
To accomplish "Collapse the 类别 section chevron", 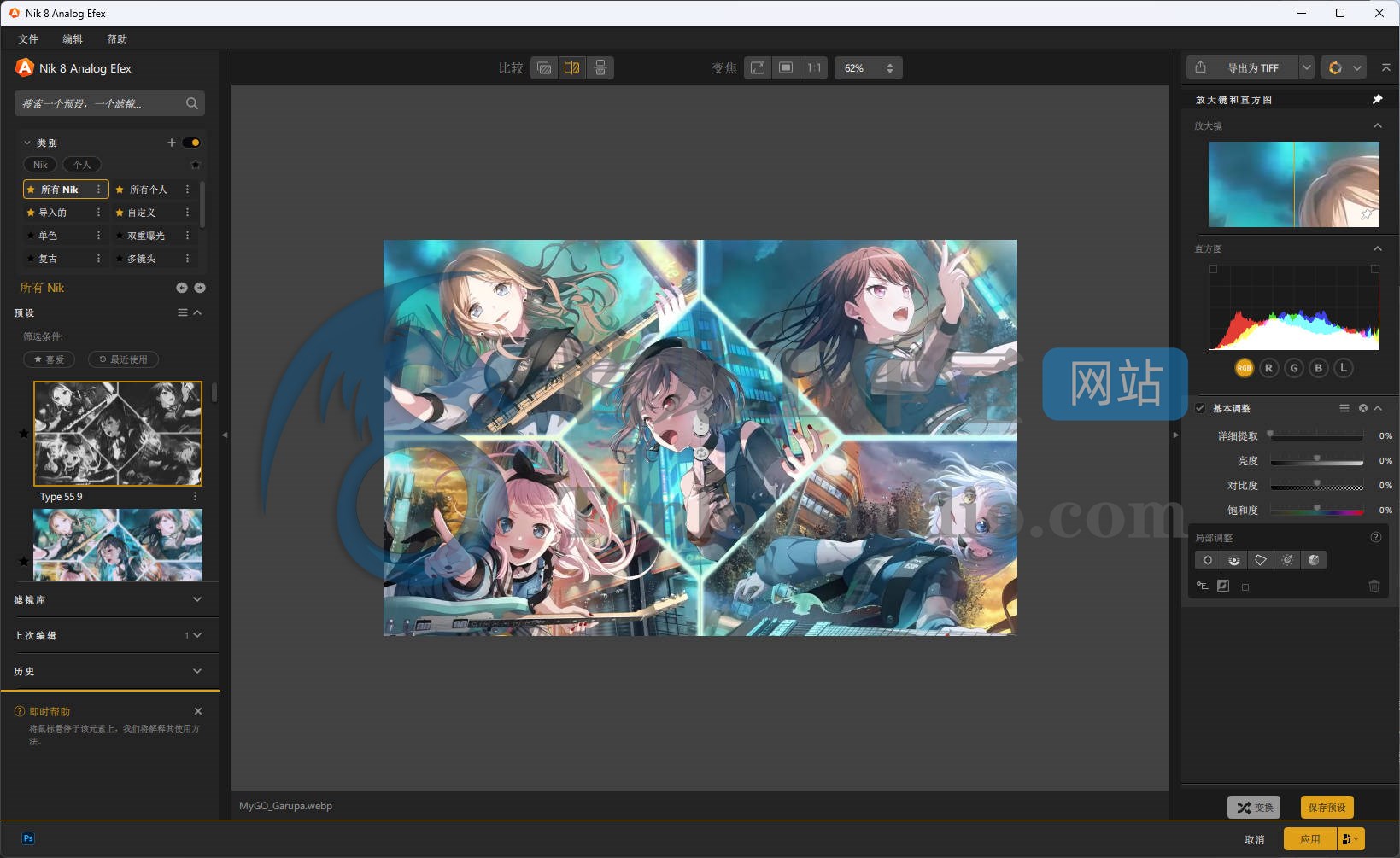I will coord(27,143).
